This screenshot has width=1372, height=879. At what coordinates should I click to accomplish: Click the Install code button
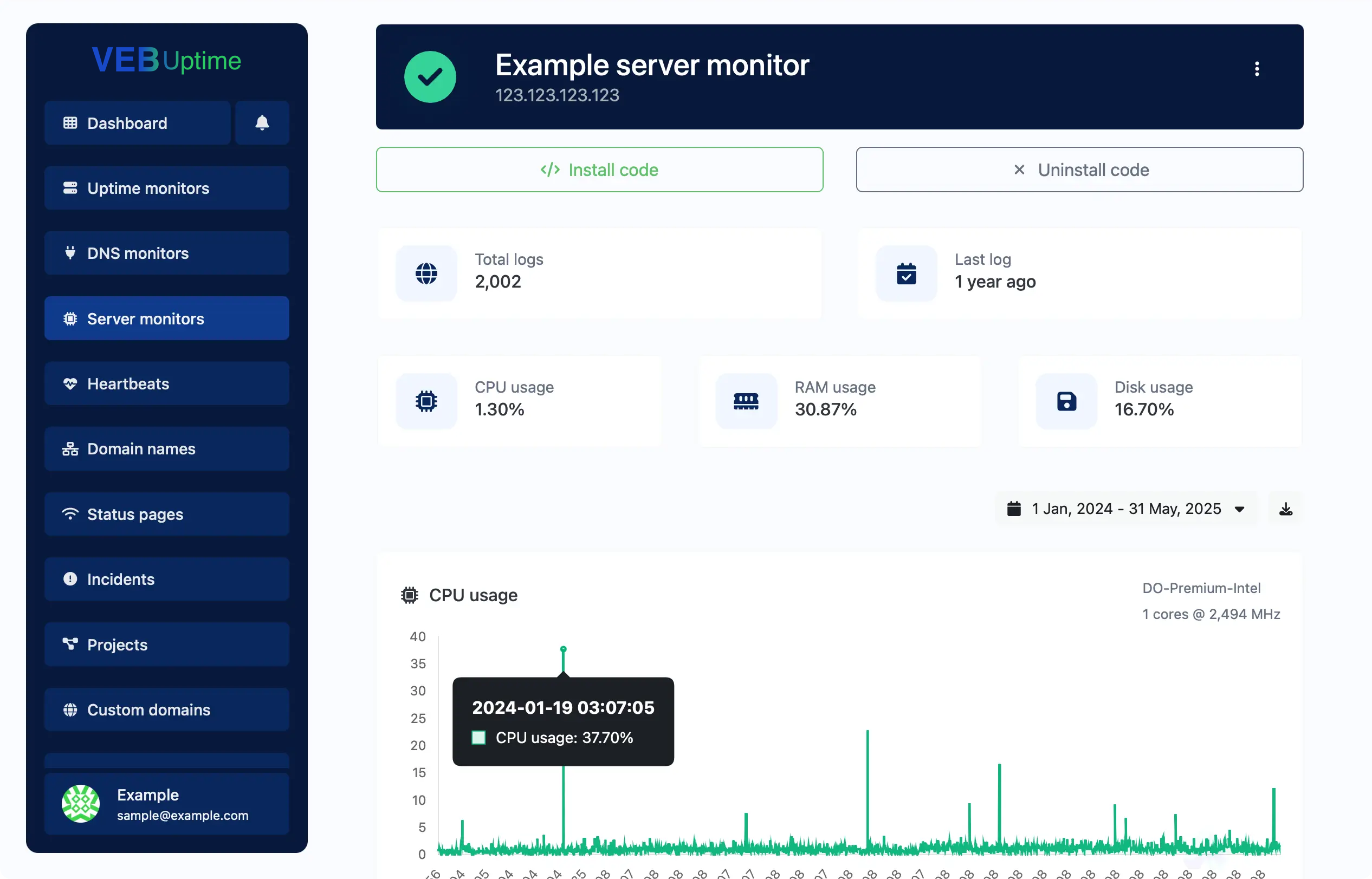click(x=599, y=169)
